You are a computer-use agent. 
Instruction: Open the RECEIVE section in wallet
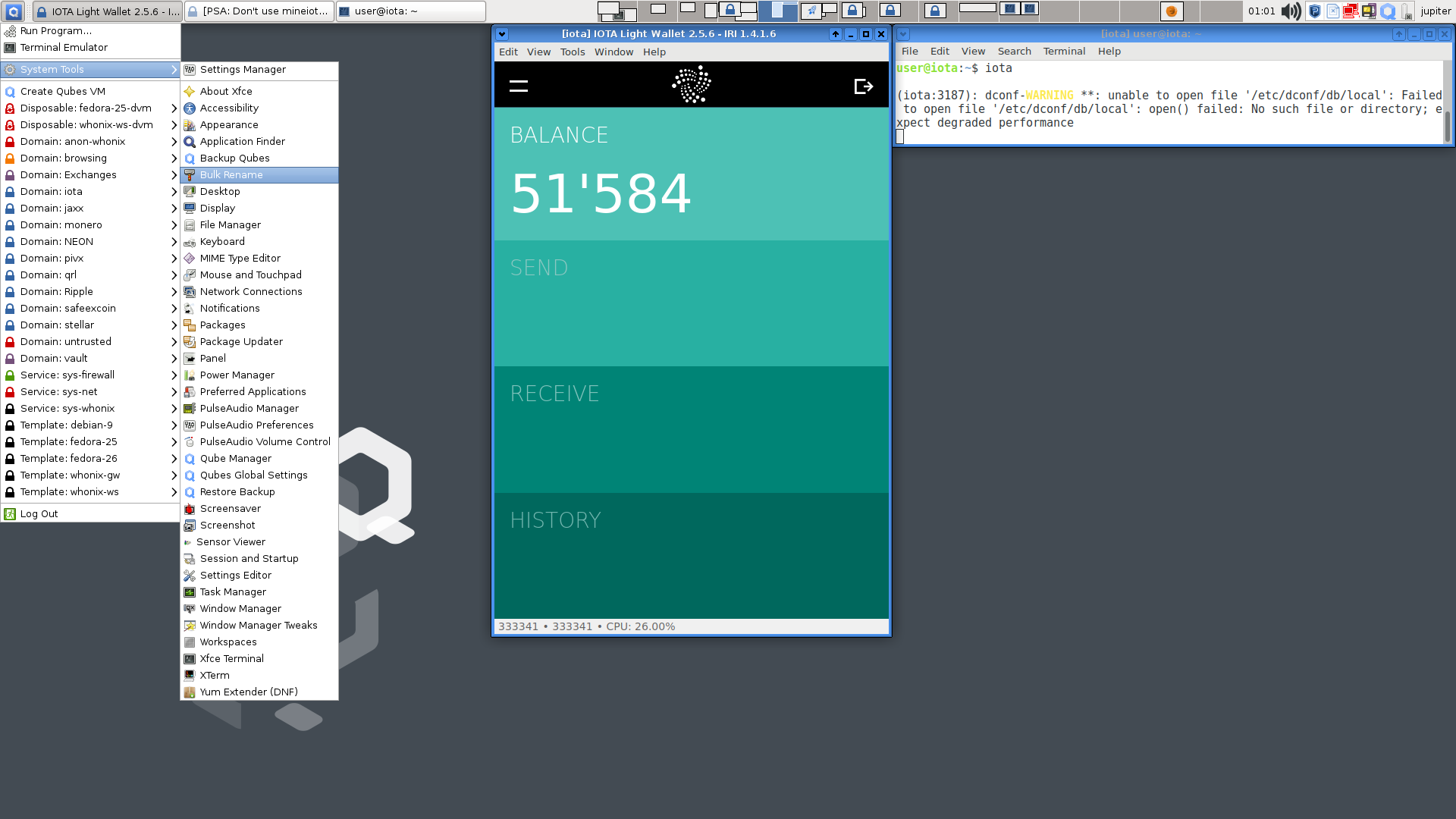(x=692, y=429)
